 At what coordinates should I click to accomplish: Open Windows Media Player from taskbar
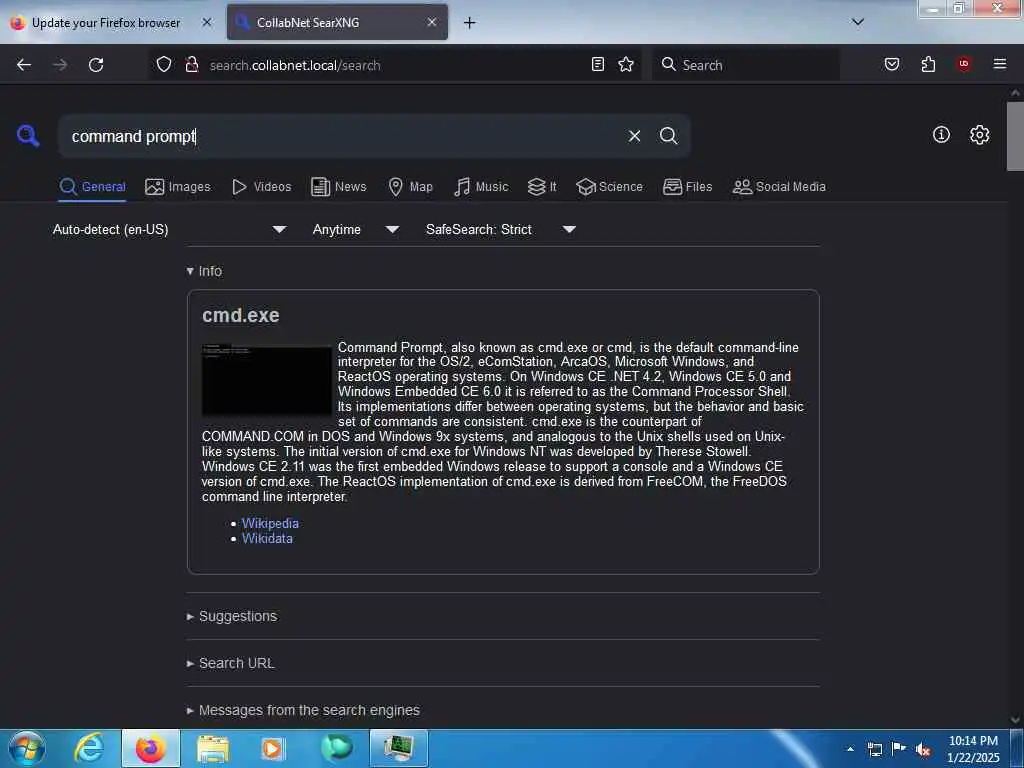(x=272, y=748)
